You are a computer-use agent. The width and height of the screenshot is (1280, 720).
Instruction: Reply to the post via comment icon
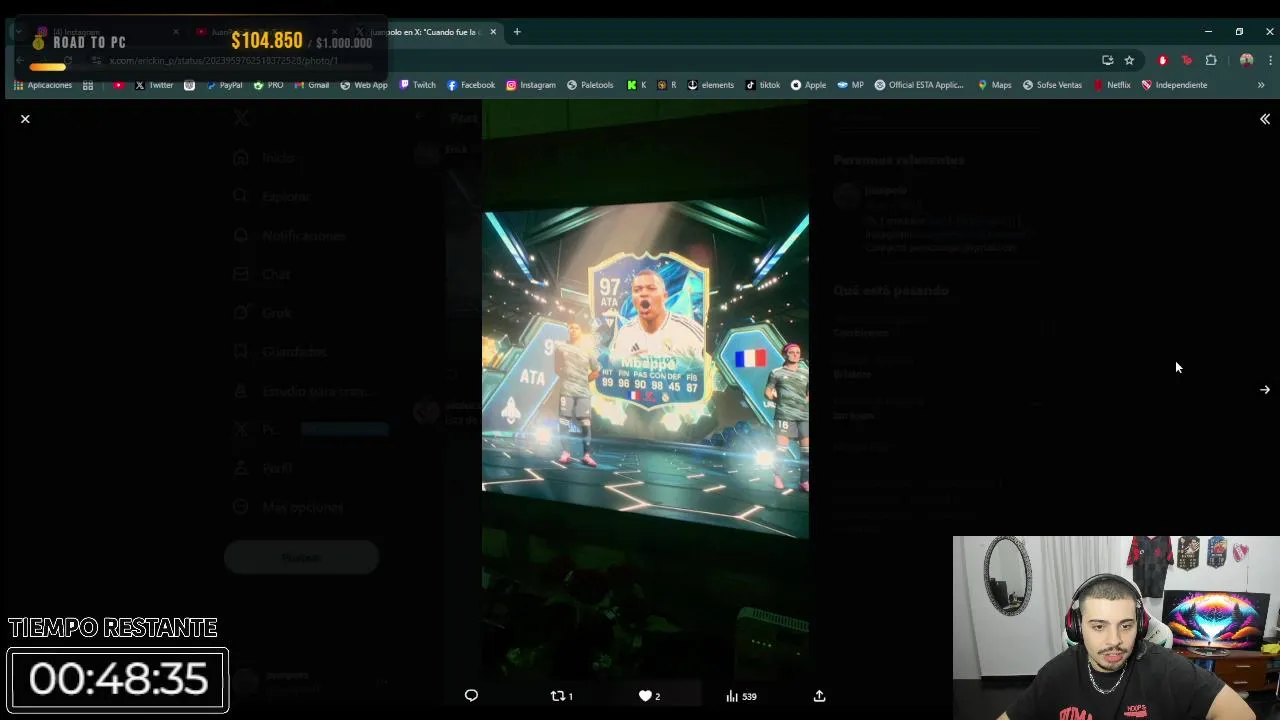(x=471, y=696)
